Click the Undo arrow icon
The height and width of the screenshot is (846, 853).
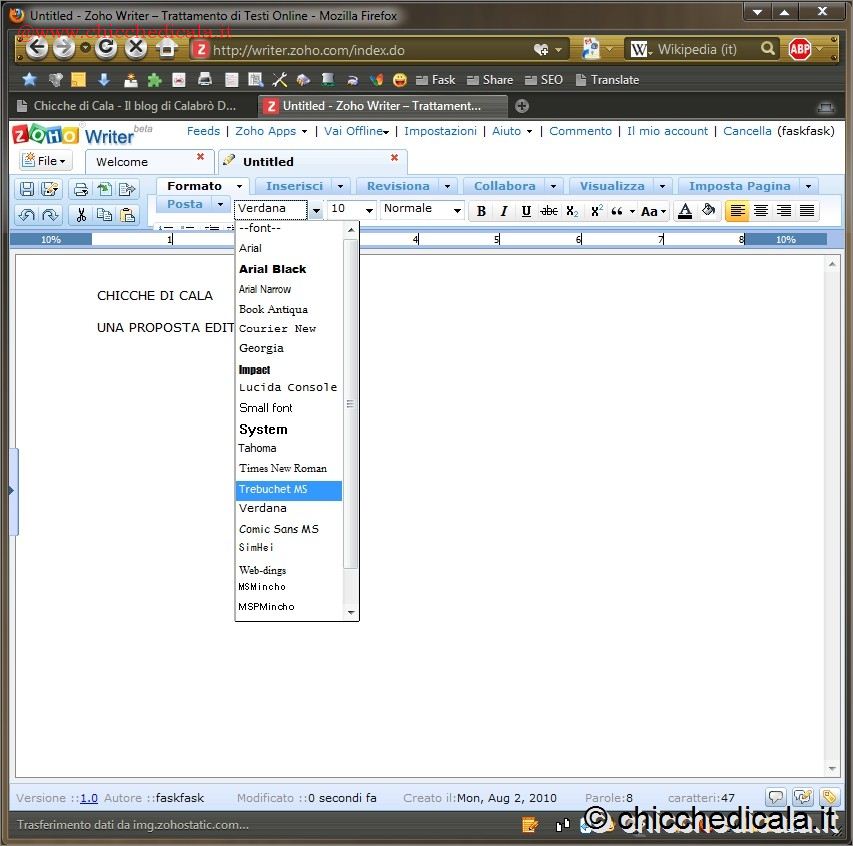[x=27, y=214]
